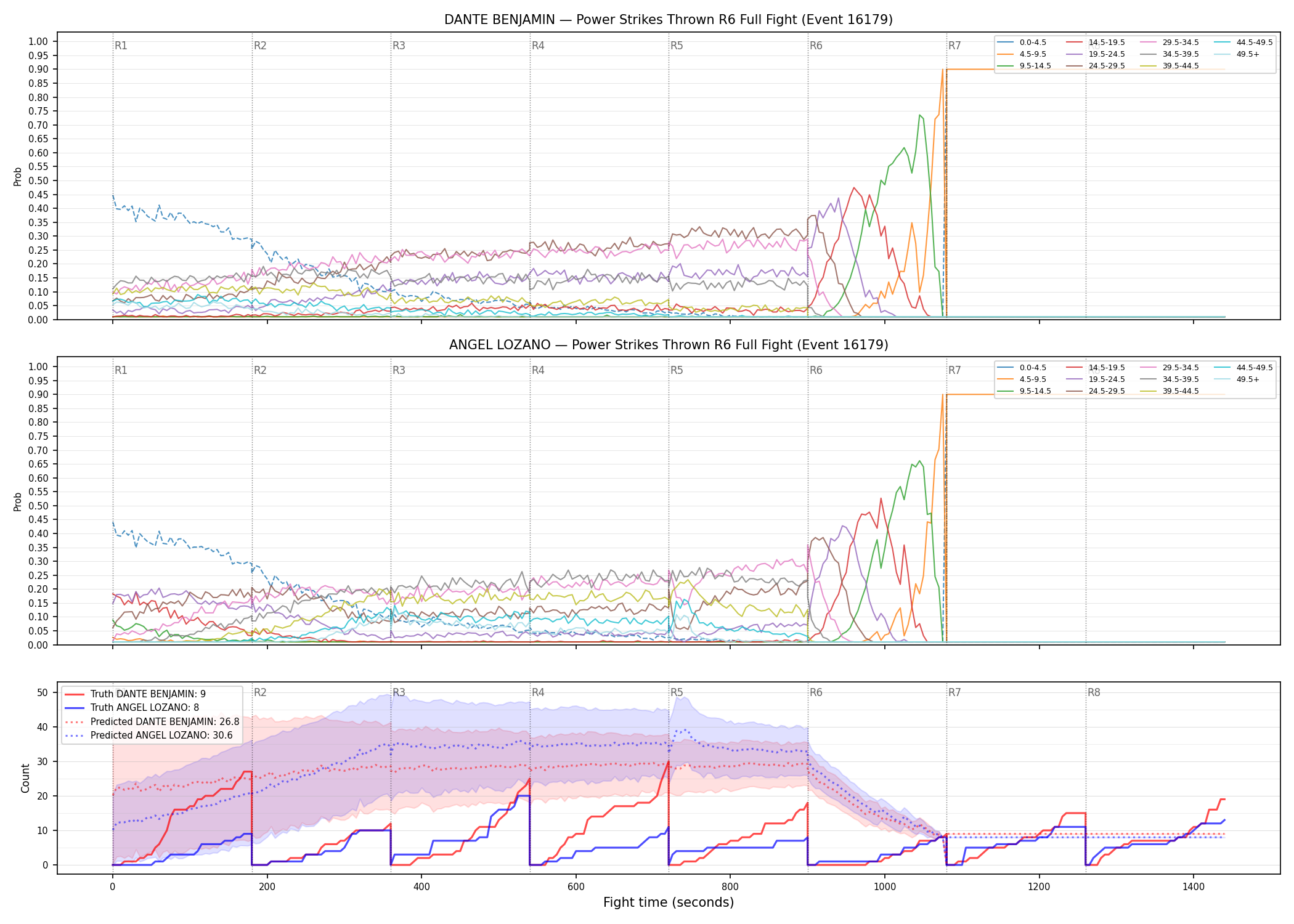Image resolution: width=1294 pixels, height=924 pixels.
Task: Click the "1400" tick on the fight time axis
Action: [1194, 886]
